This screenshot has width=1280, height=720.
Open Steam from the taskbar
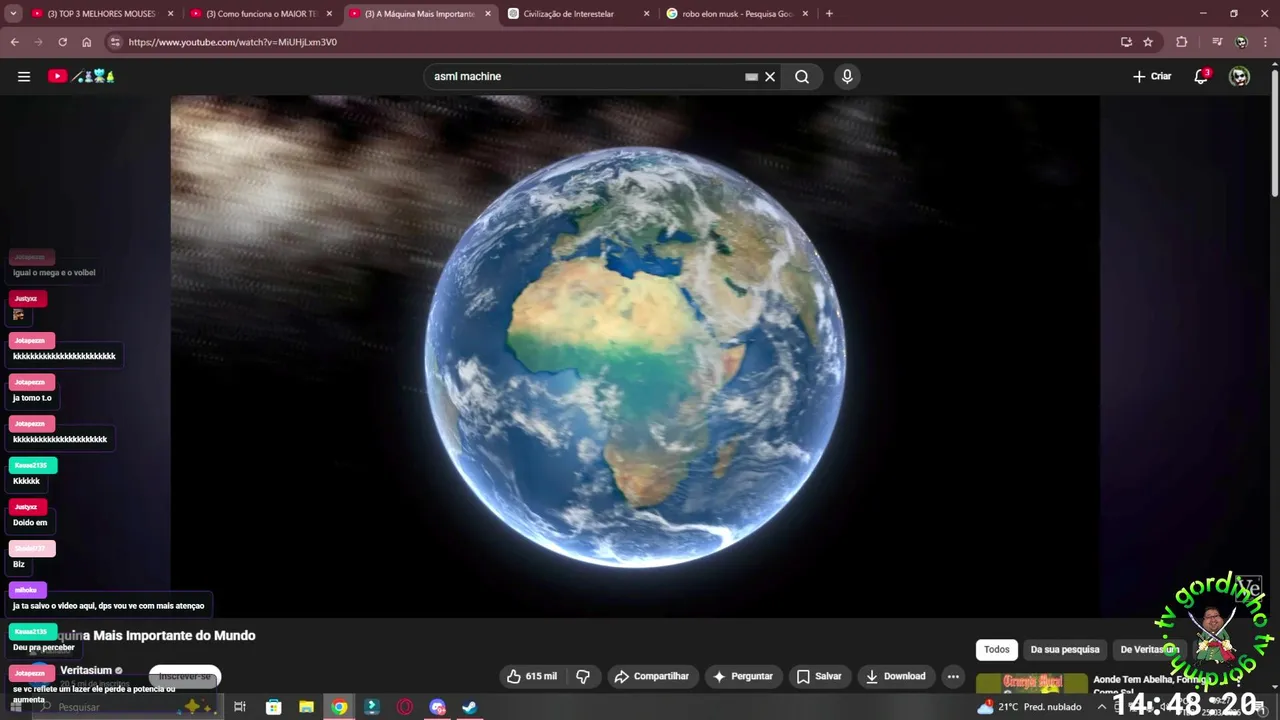pyautogui.click(x=469, y=707)
